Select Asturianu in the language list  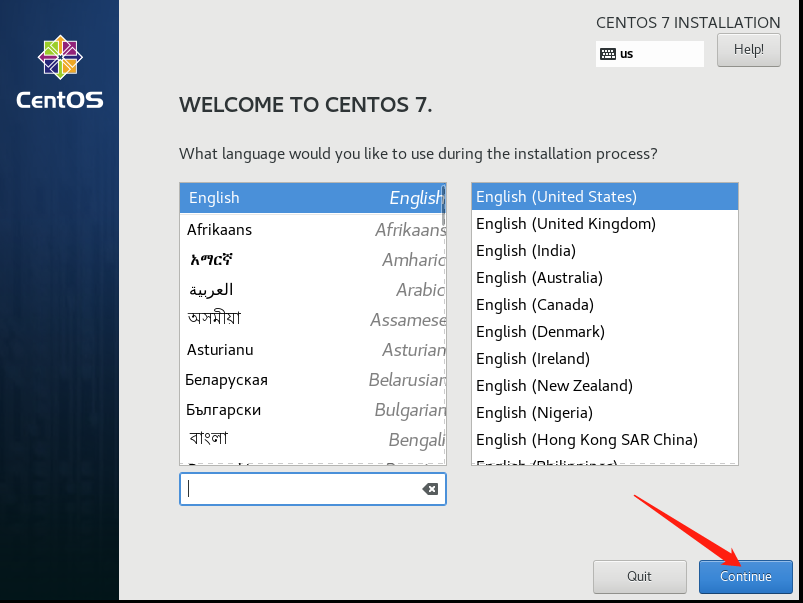point(220,349)
